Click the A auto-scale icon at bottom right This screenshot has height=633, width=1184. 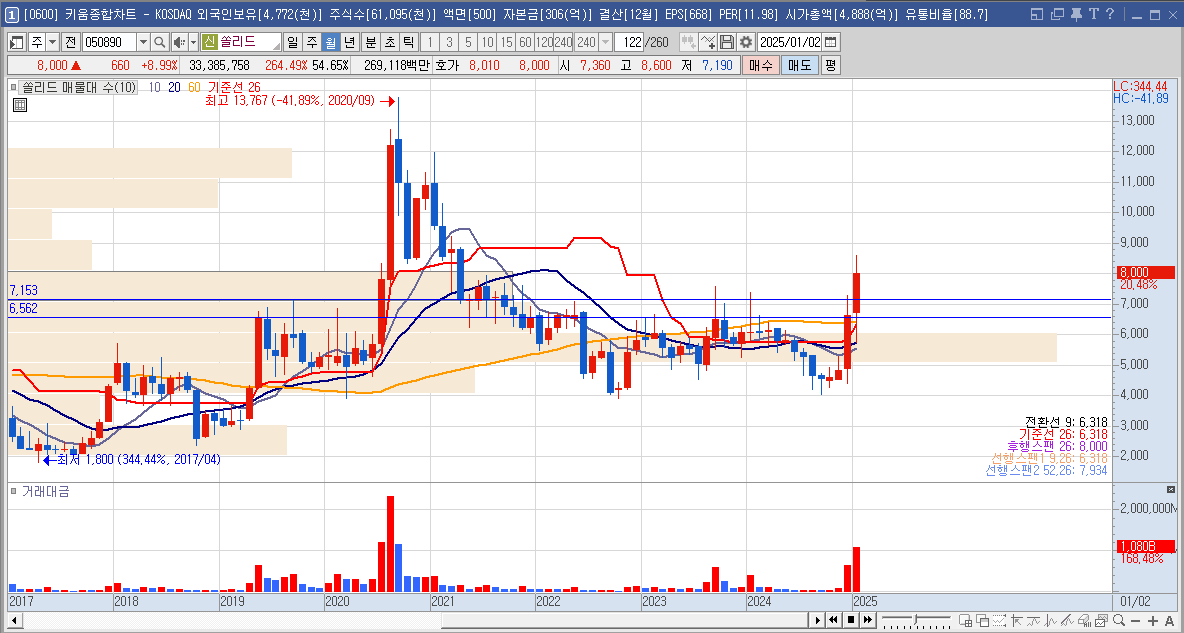(1171, 620)
